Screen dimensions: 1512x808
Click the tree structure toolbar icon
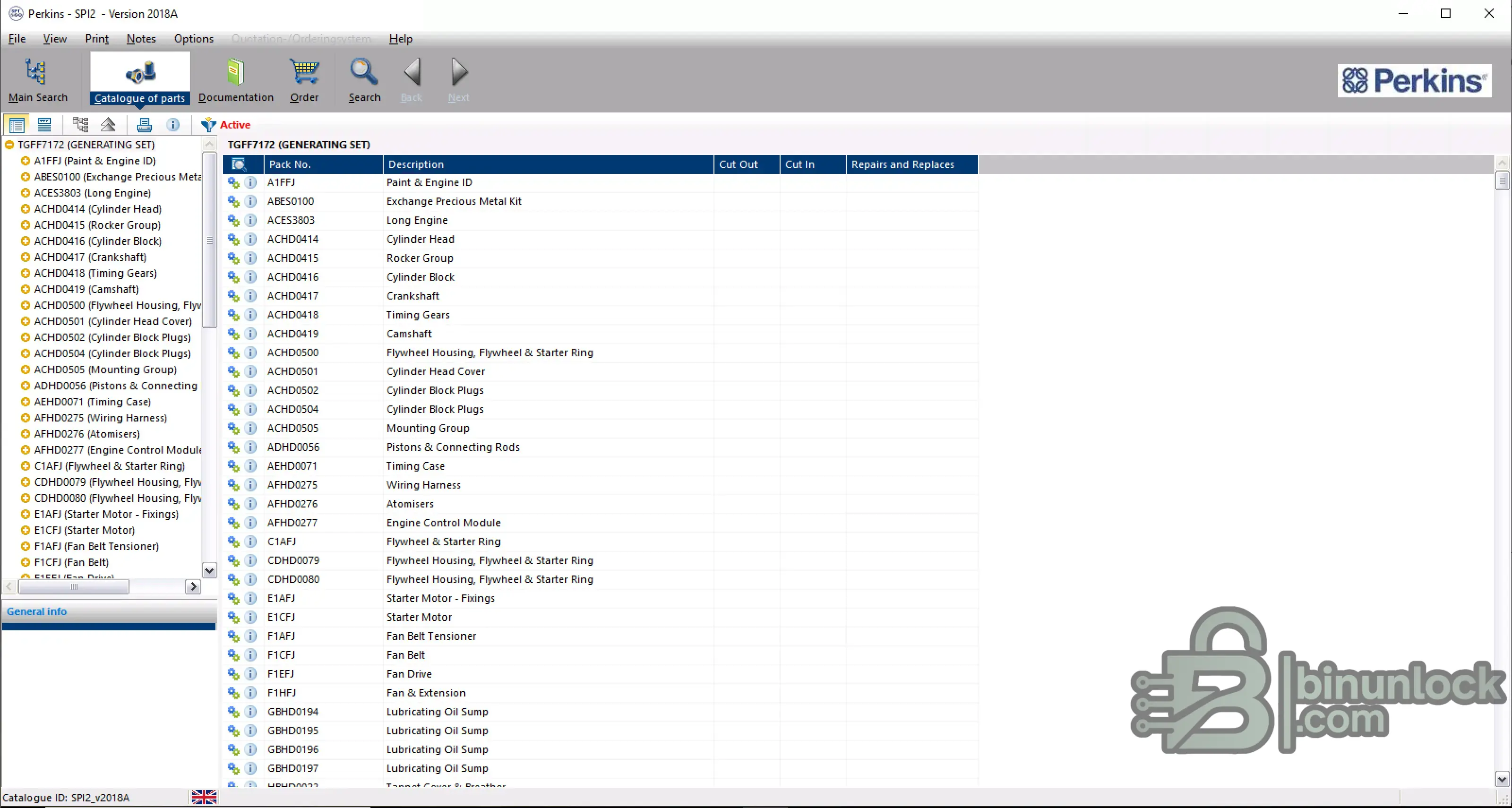coord(80,124)
